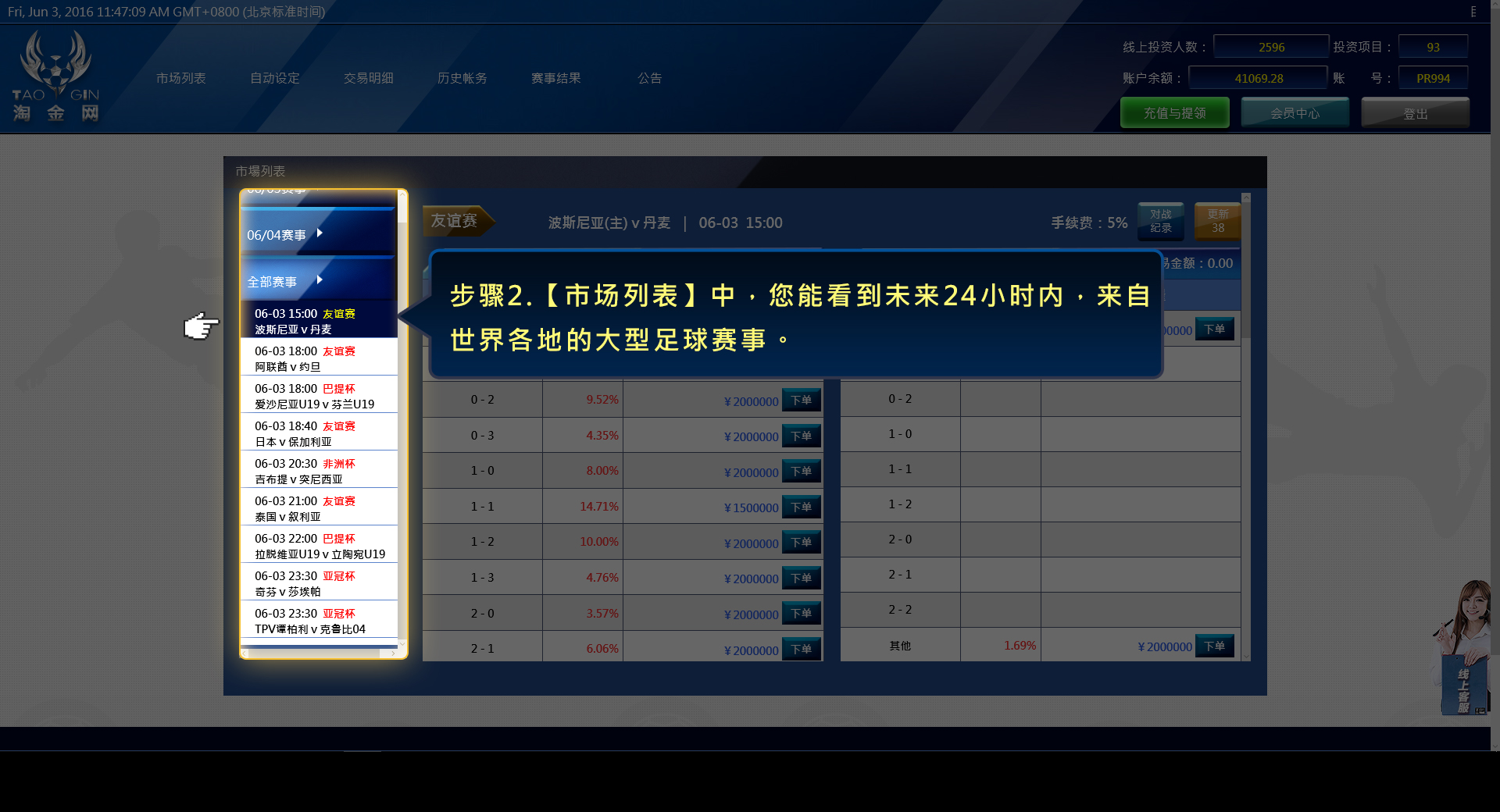Screen dimensions: 1500x812
Task: Open the 历史帐务 menu item
Action: pyautogui.click(x=462, y=77)
